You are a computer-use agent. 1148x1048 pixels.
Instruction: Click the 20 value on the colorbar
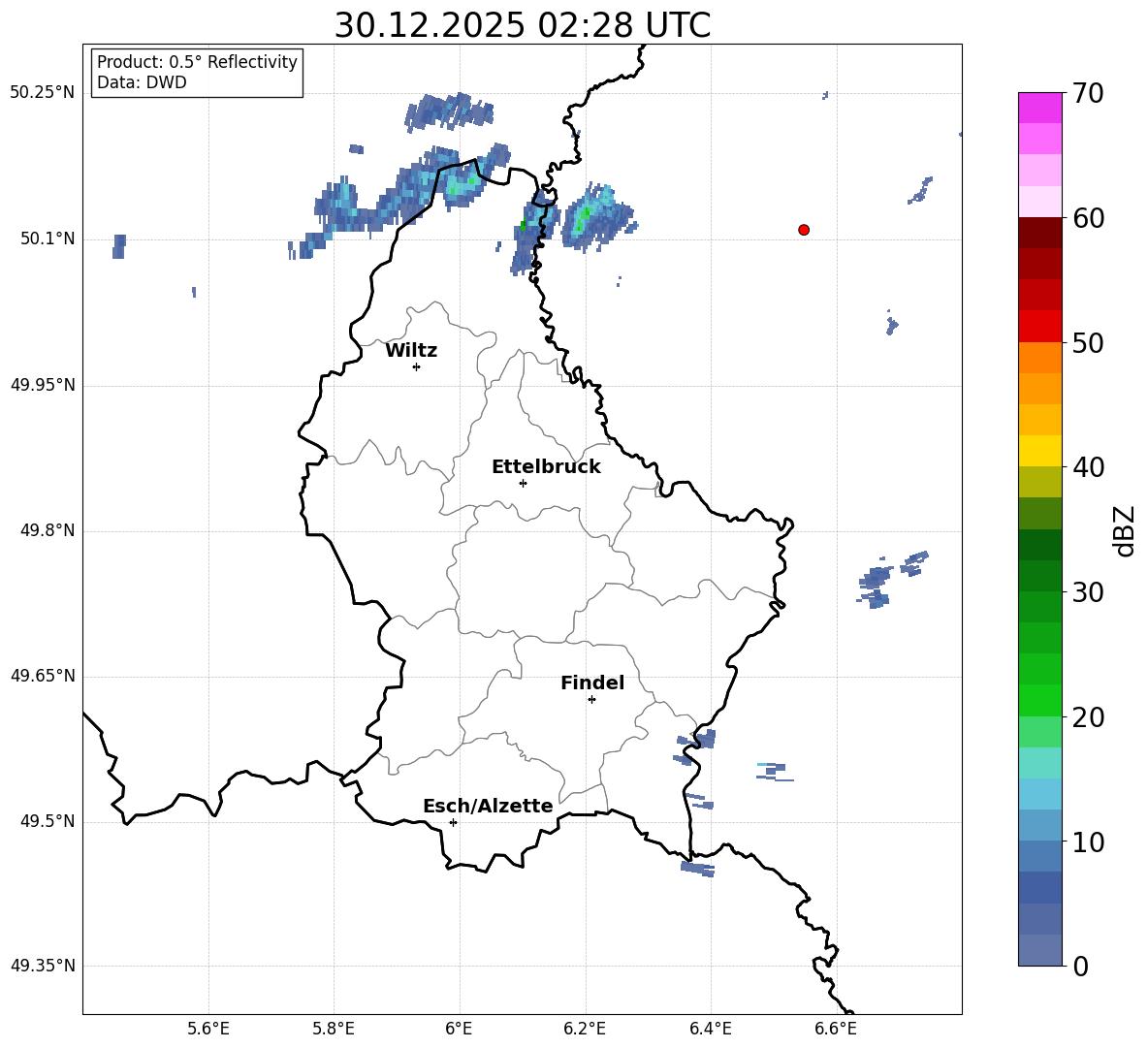point(1088,717)
